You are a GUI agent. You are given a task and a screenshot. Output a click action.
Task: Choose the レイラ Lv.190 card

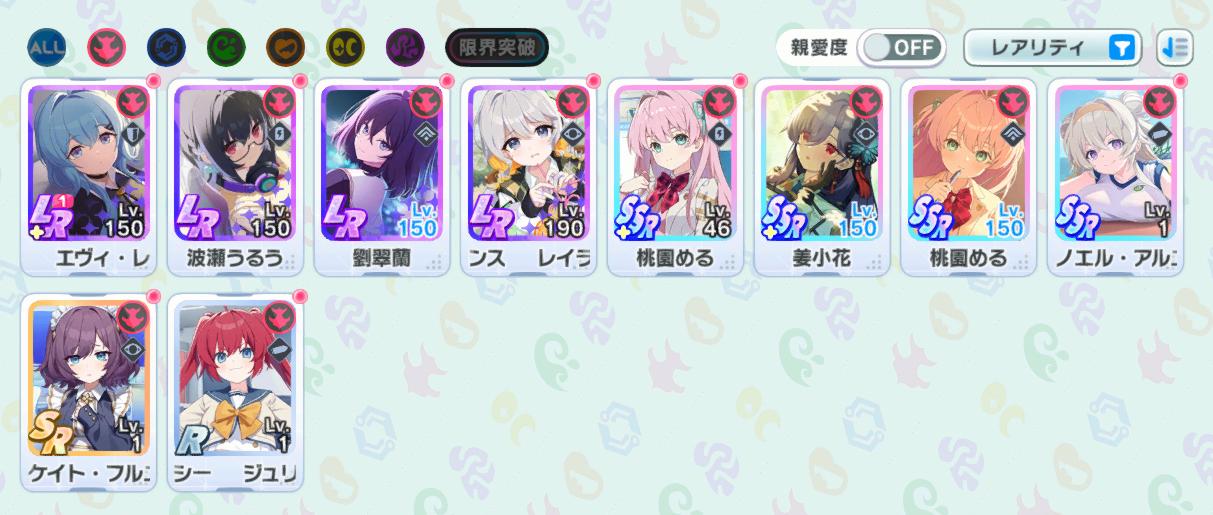coord(529,177)
